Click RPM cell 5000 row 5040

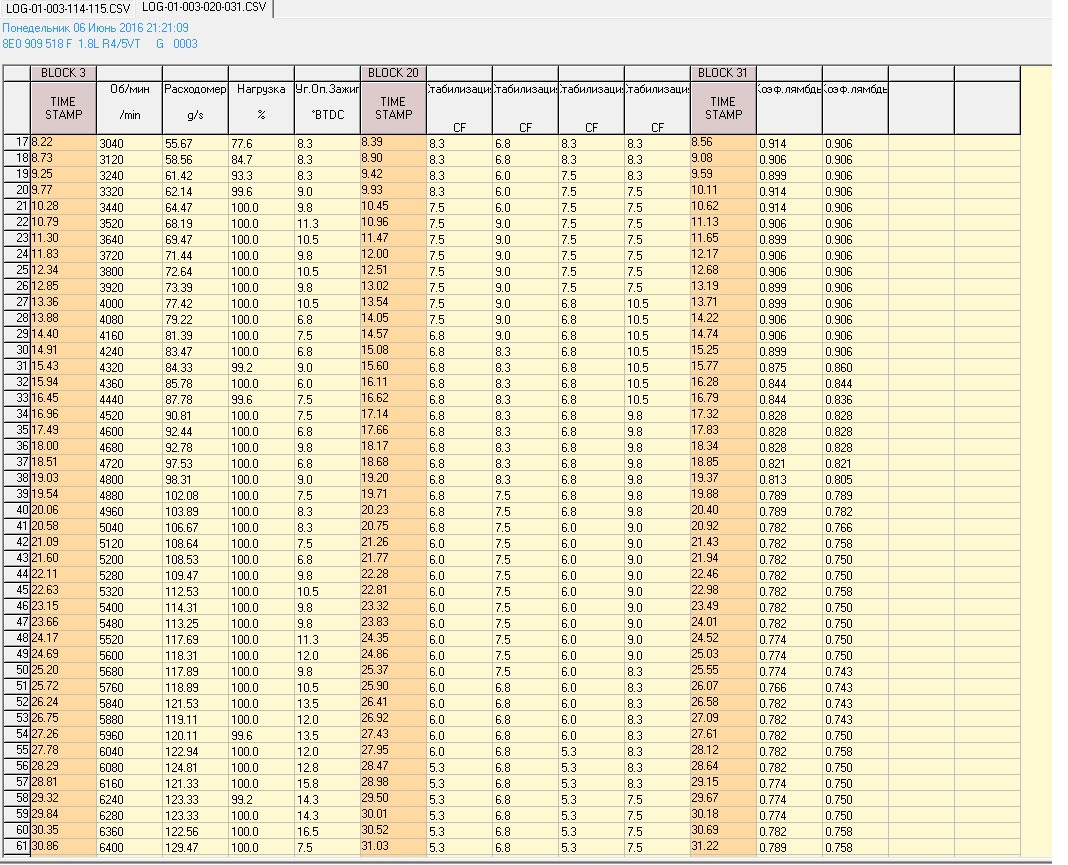coord(129,527)
